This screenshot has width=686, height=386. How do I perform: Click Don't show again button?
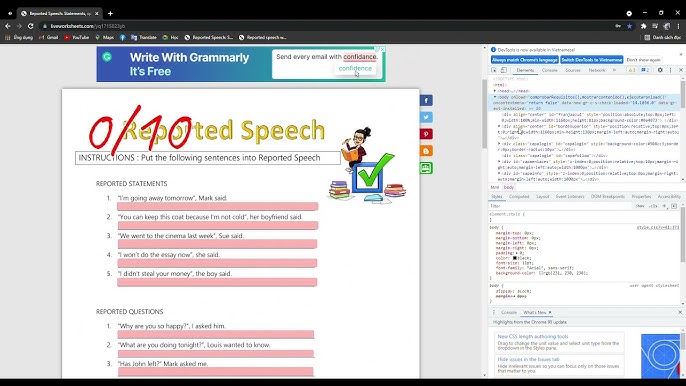click(x=644, y=60)
